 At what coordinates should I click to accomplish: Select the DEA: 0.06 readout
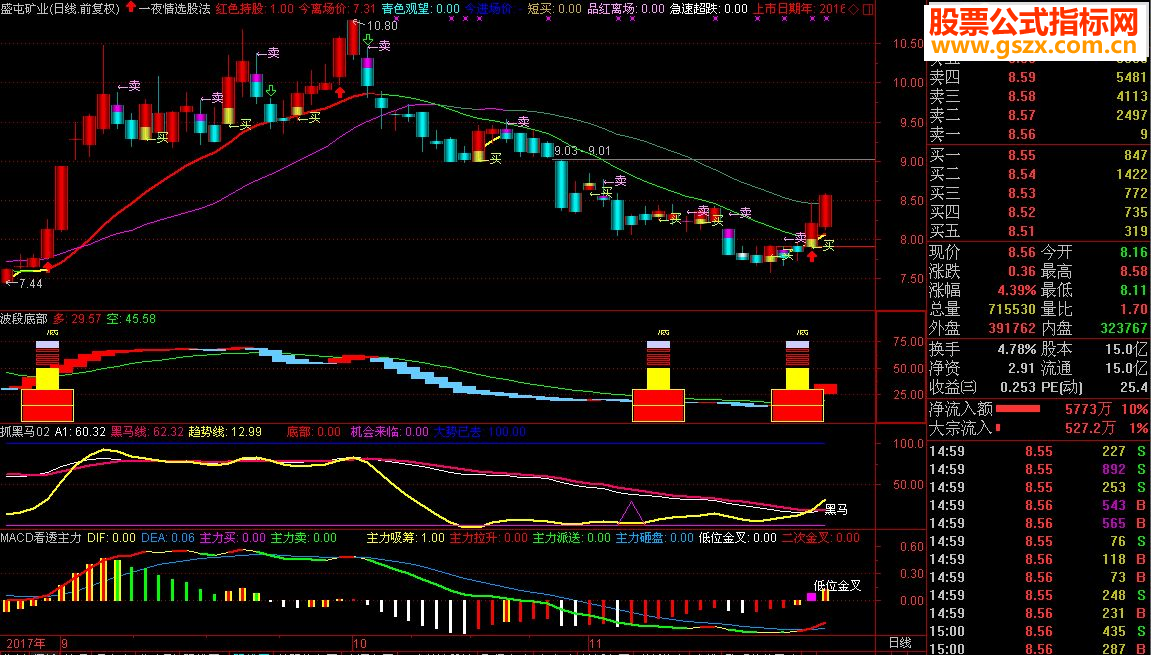tap(167, 538)
